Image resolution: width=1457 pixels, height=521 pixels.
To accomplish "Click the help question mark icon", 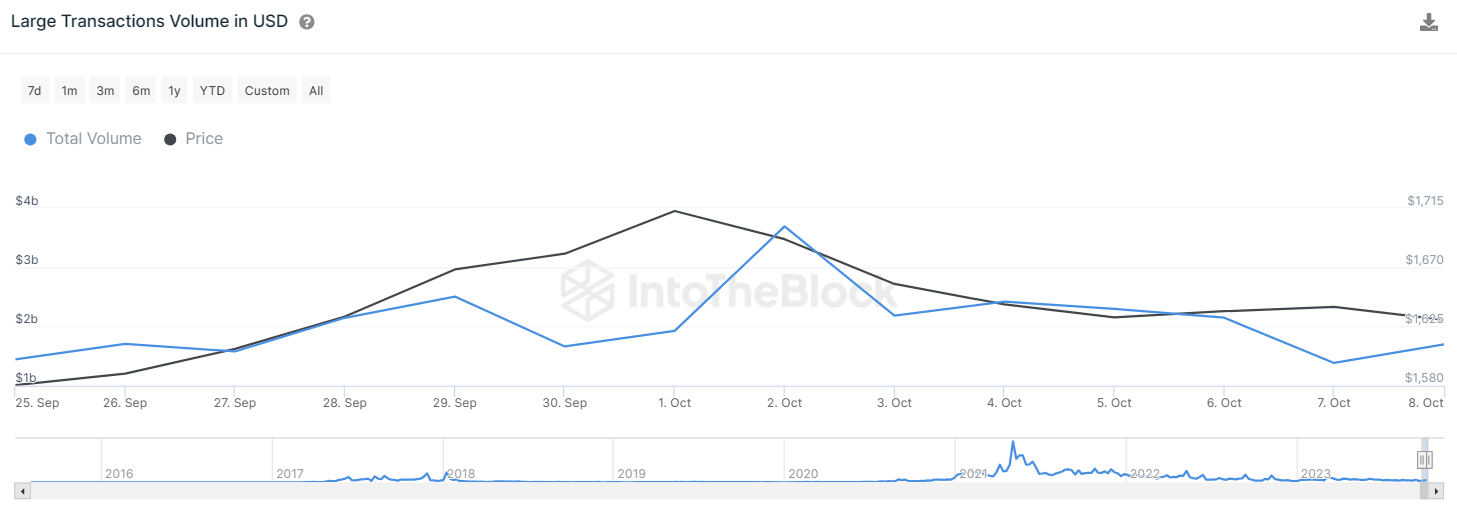I will [x=307, y=22].
